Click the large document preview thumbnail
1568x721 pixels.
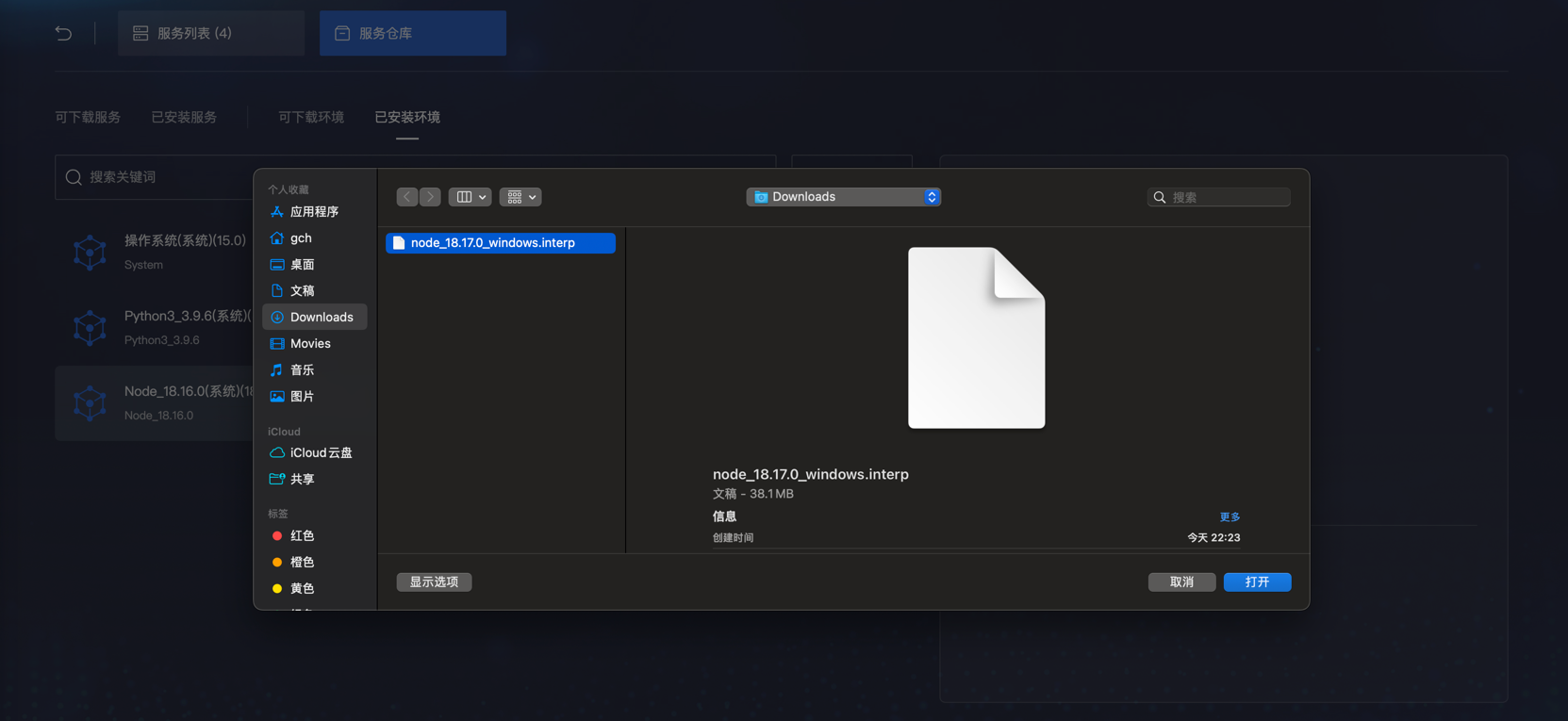coord(977,338)
